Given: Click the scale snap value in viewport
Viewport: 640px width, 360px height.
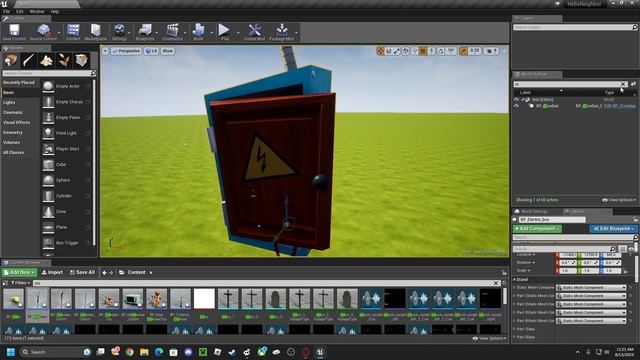Looking at the screenshot, I should coord(475,51).
